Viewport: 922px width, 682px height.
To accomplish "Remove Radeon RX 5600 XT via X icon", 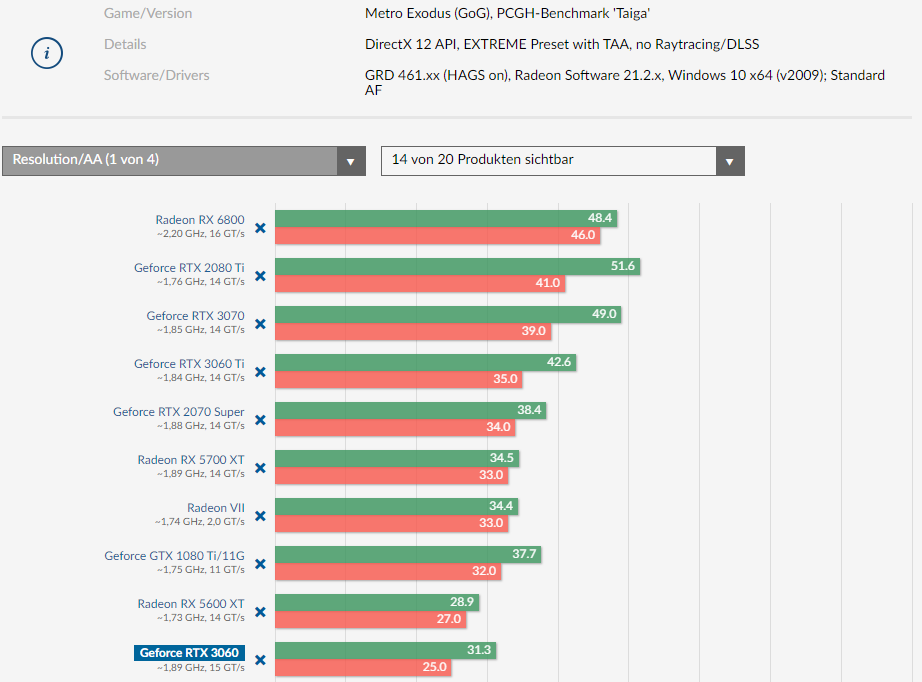I will click(x=260, y=612).
